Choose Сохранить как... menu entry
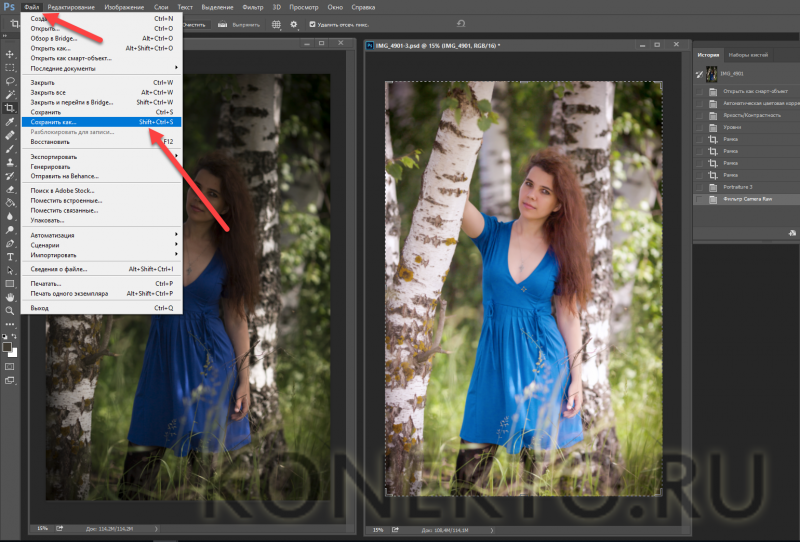 pyautogui.click(x=101, y=122)
